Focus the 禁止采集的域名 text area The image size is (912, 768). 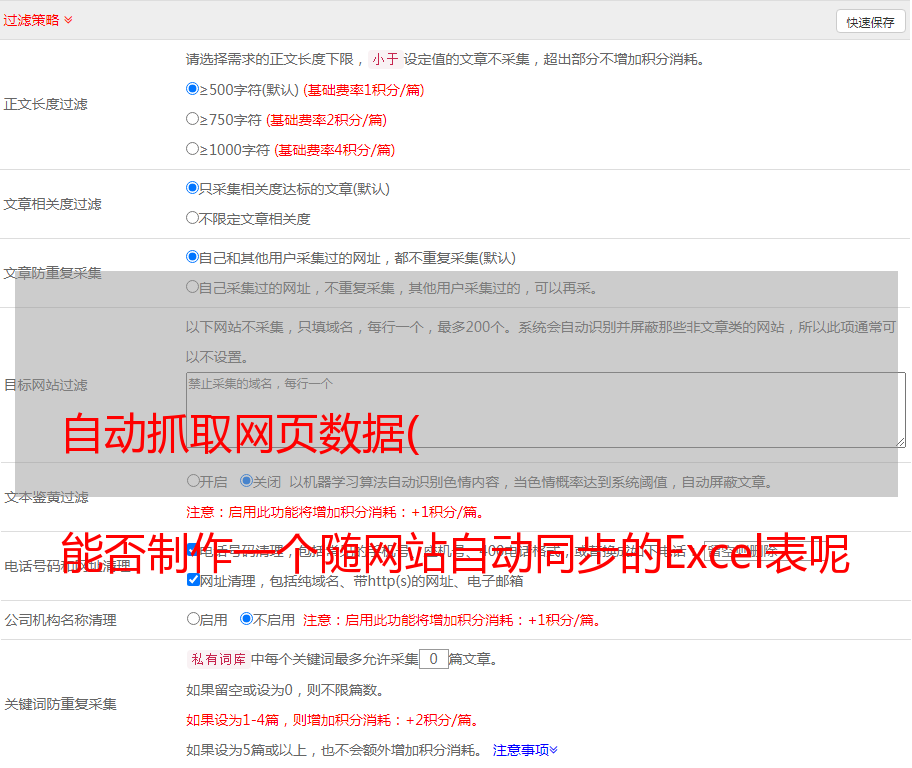tap(546, 410)
